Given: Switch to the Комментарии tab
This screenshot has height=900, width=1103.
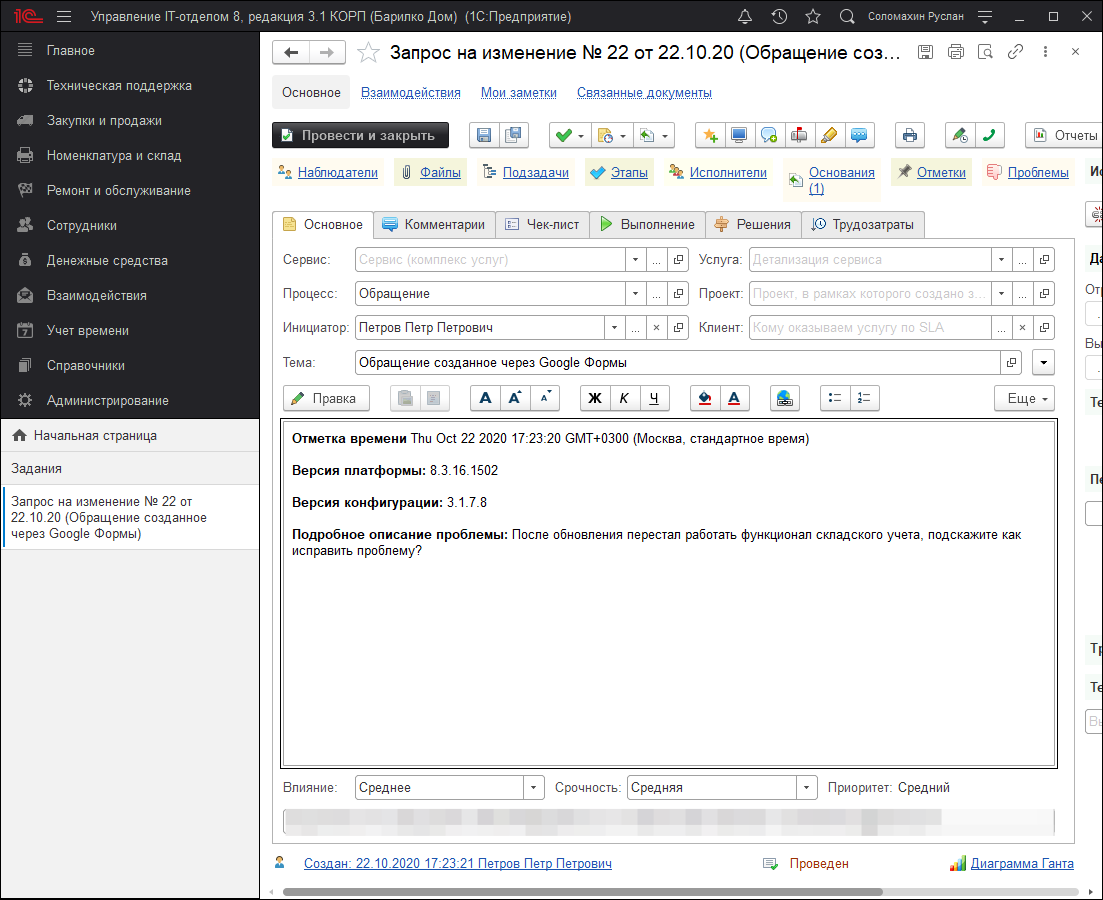Looking at the screenshot, I should 433,225.
